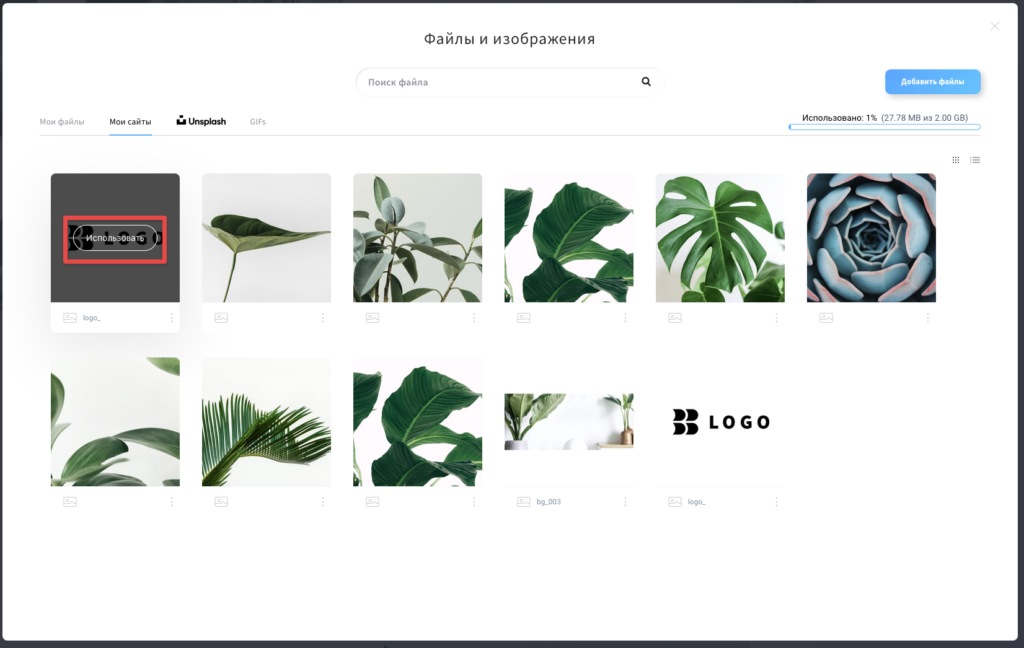Screen dimensions: 1024x648
Task: Open the Мои файлы tab
Action: tap(62, 122)
